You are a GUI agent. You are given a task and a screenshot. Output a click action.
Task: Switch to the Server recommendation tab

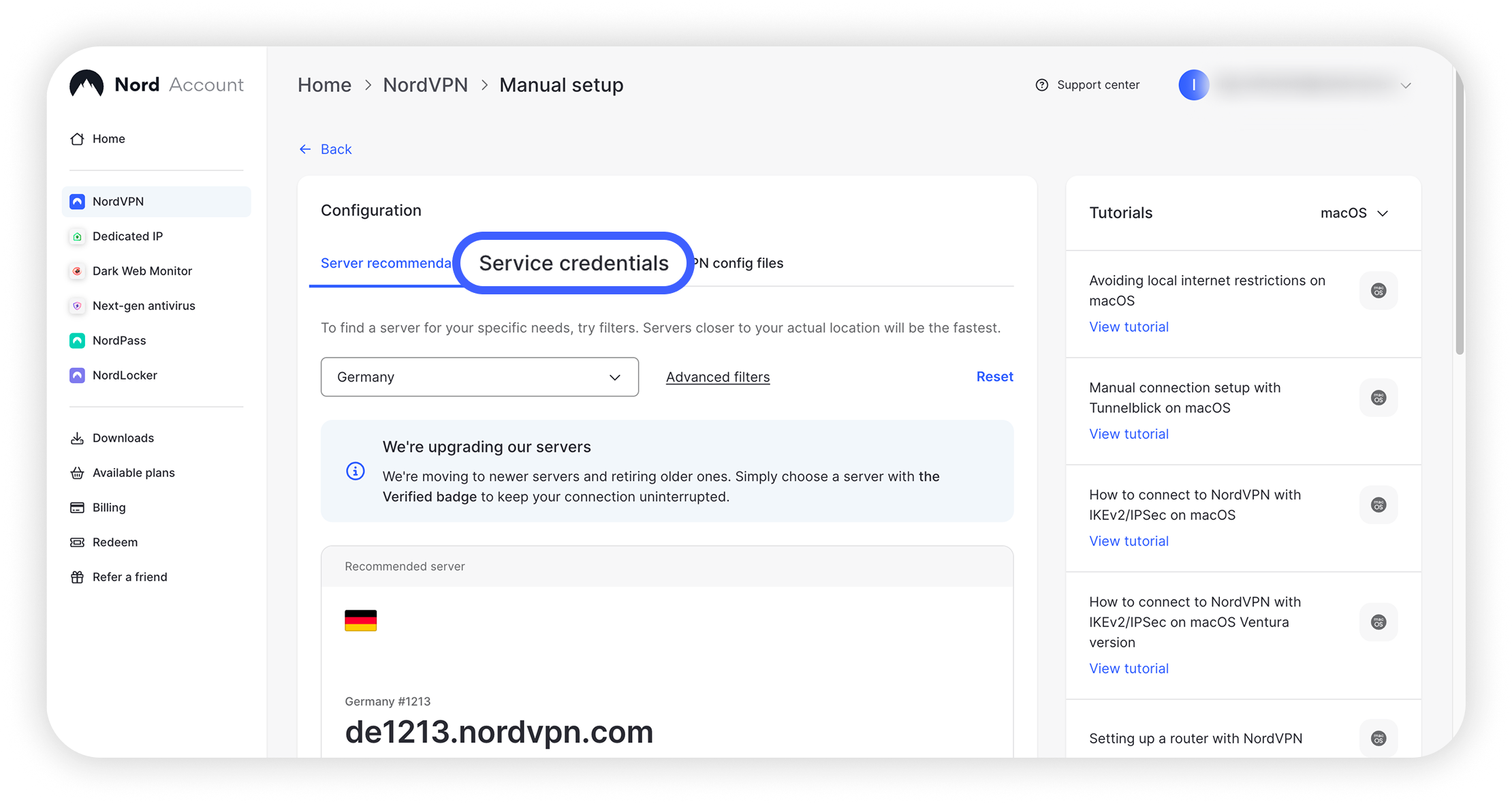click(385, 264)
